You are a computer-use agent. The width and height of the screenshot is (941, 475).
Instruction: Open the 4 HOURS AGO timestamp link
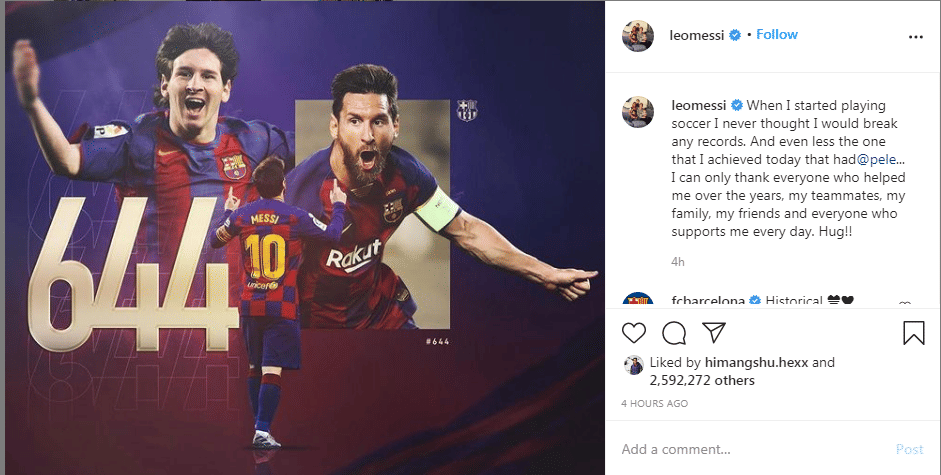(654, 404)
